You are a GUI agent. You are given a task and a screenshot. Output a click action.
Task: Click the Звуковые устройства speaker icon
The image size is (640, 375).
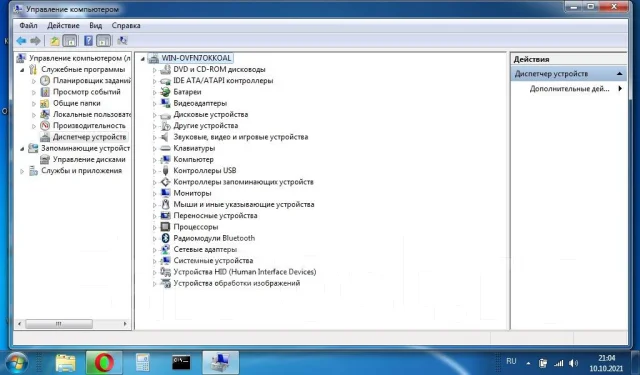click(165, 137)
